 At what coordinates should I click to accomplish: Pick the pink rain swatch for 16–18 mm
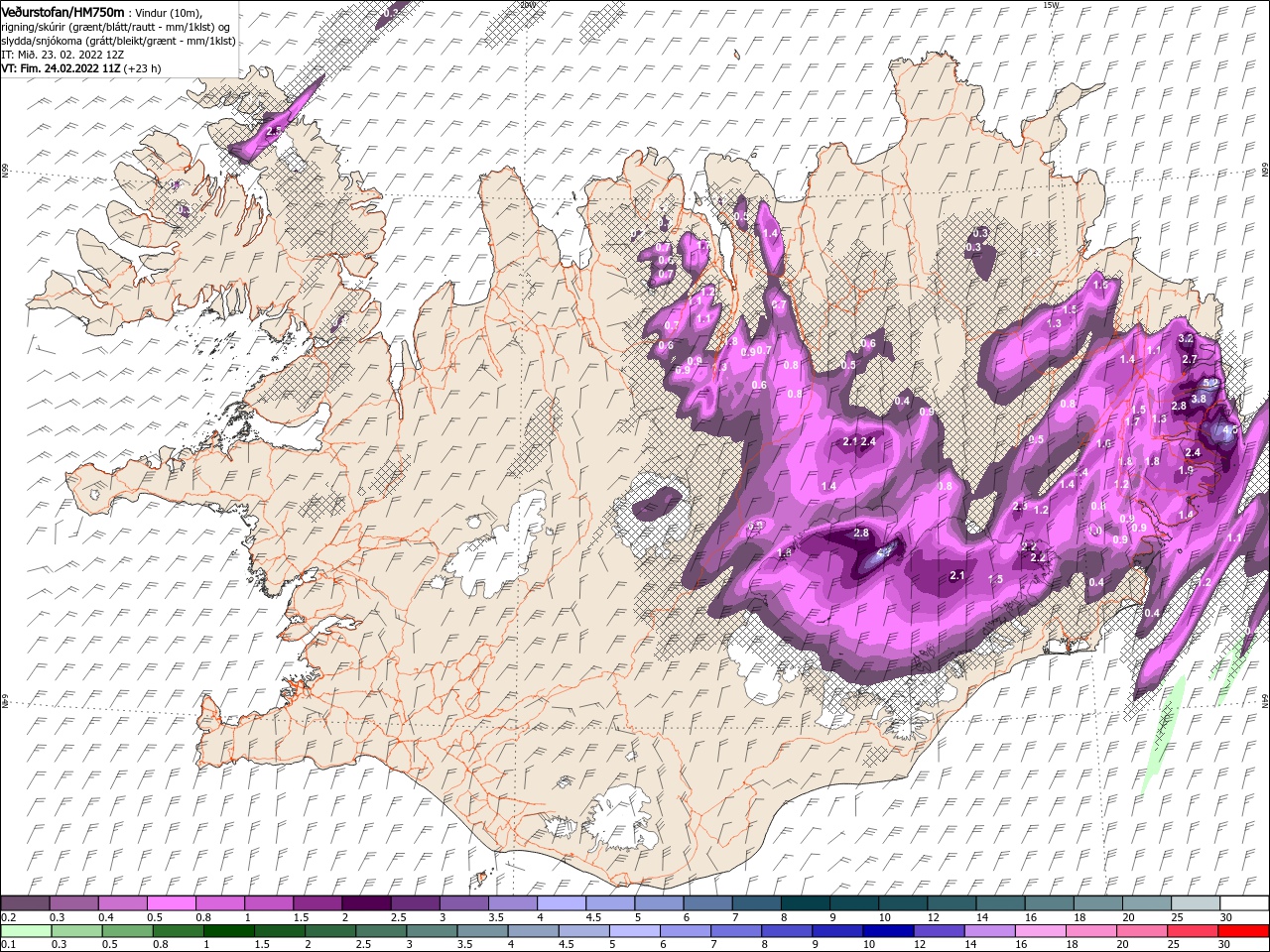[x=1040, y=930]
